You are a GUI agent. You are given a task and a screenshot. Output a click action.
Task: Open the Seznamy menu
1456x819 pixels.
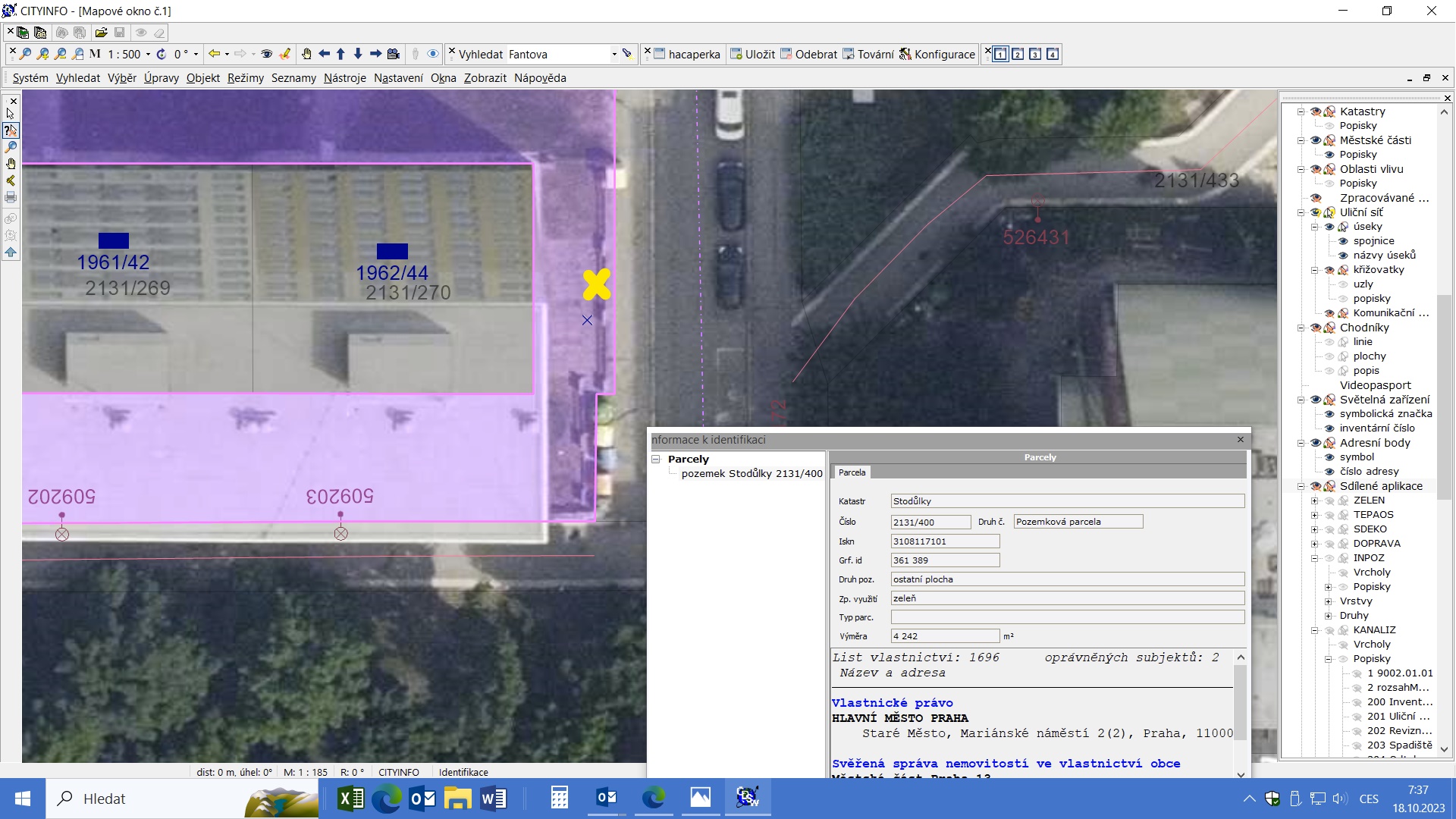pyautogui.click(x=293, y=78)
